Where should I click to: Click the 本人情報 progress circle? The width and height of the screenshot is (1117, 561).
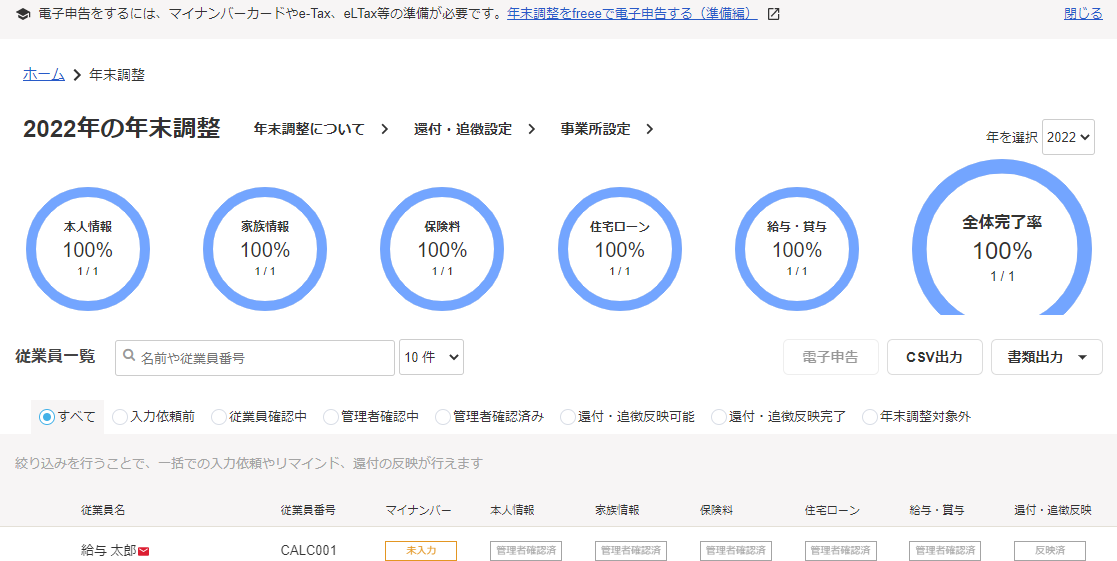click(x=88, y=249)
